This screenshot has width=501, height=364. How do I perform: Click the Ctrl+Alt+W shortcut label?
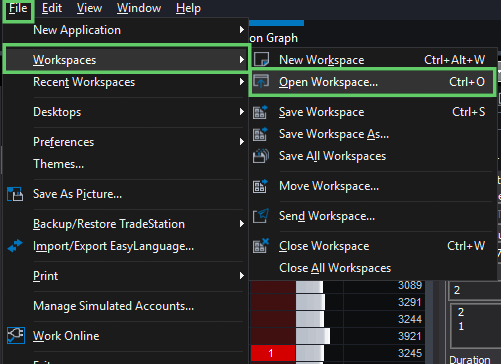(x=454, y=60)
